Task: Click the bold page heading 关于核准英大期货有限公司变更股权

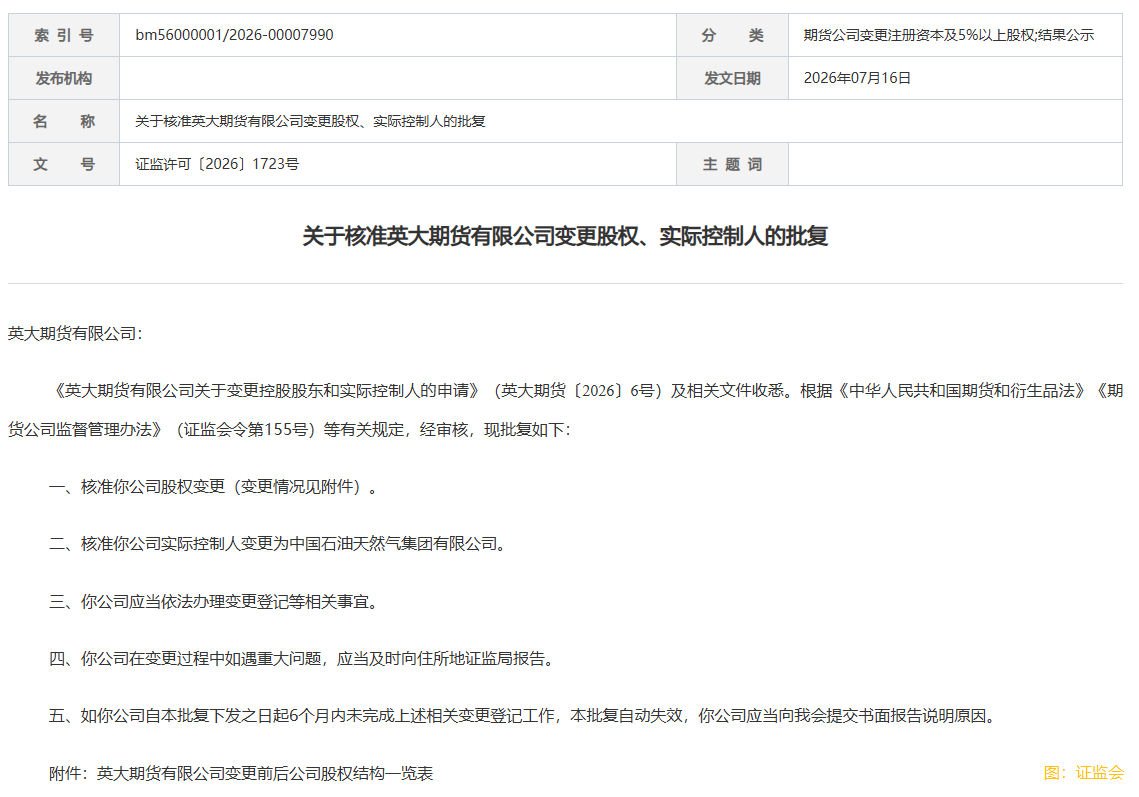Action: (565, 236)
